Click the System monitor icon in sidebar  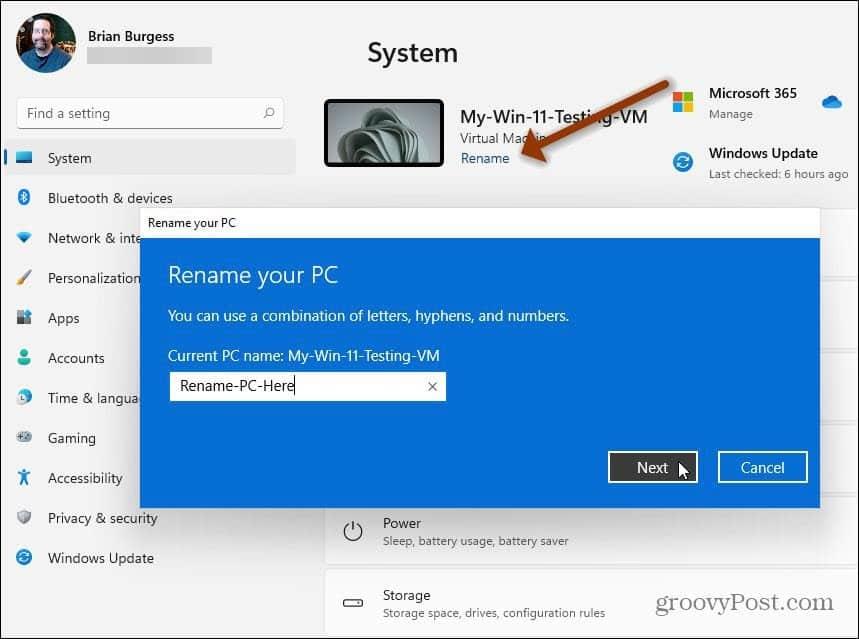click(x=24, y=158)
